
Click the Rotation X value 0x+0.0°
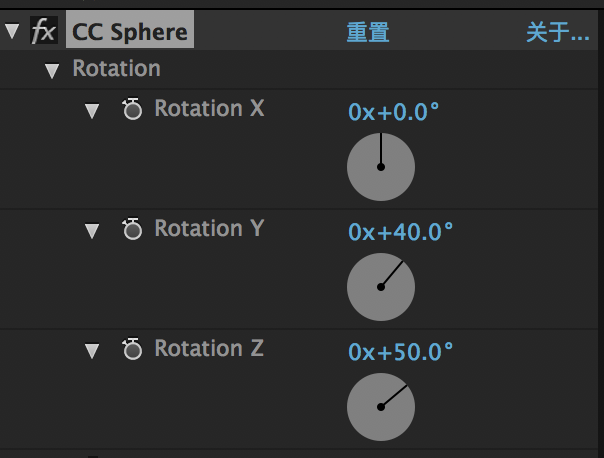point(394,112)
